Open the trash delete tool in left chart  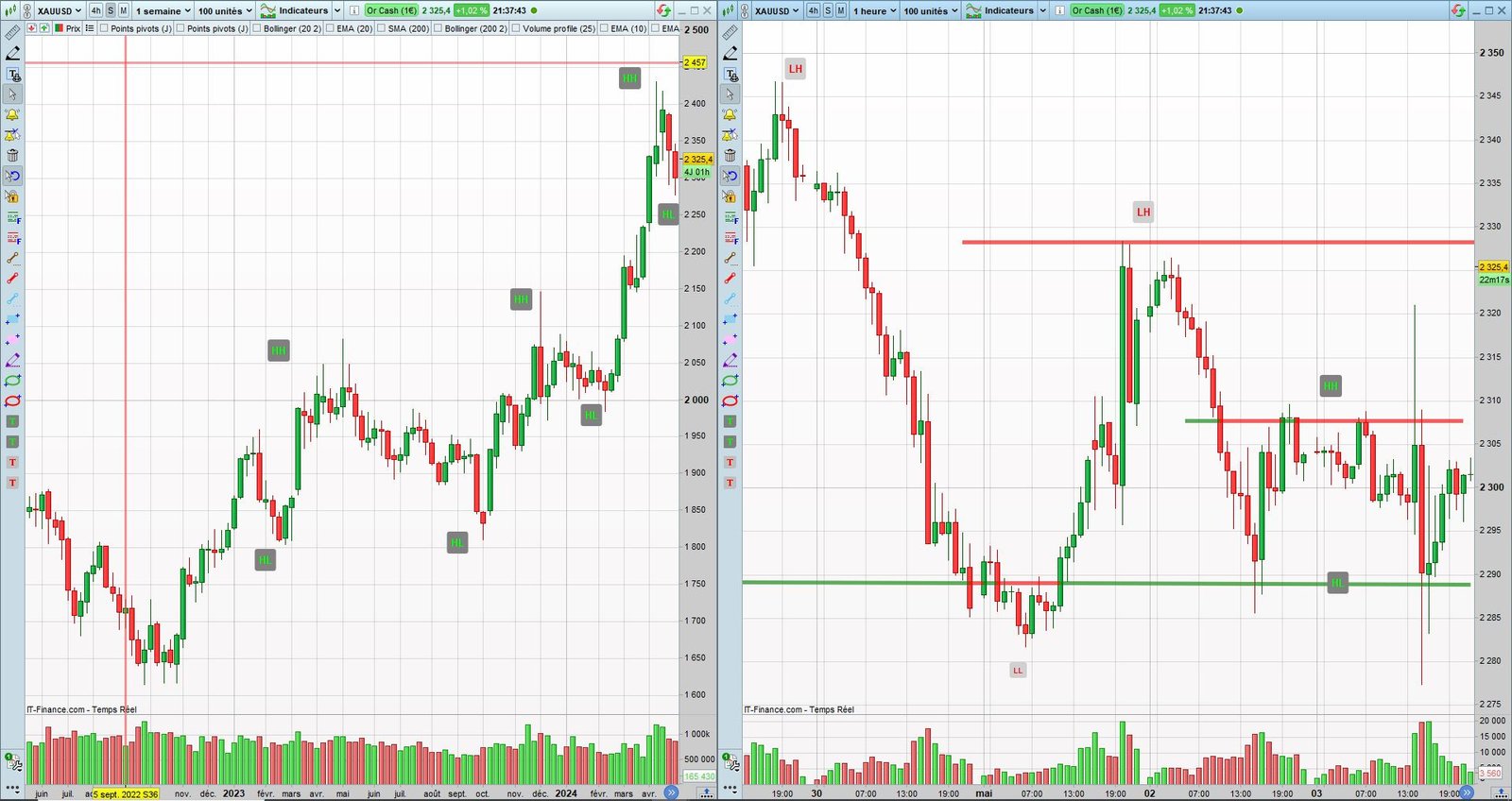click(x=12, y=156)
